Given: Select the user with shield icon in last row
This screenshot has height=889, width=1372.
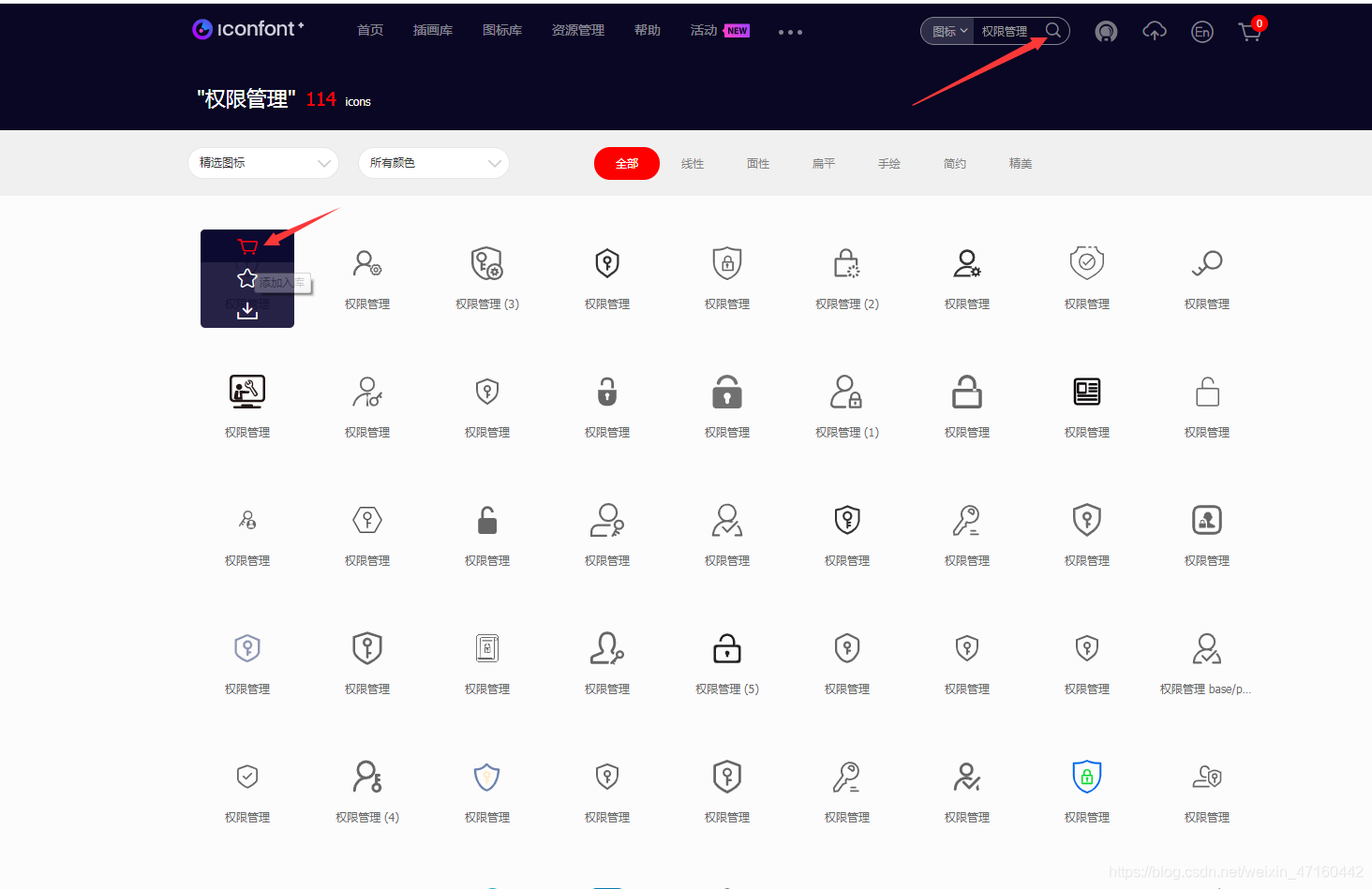Looking at the screenshot, I should 1207,777.
